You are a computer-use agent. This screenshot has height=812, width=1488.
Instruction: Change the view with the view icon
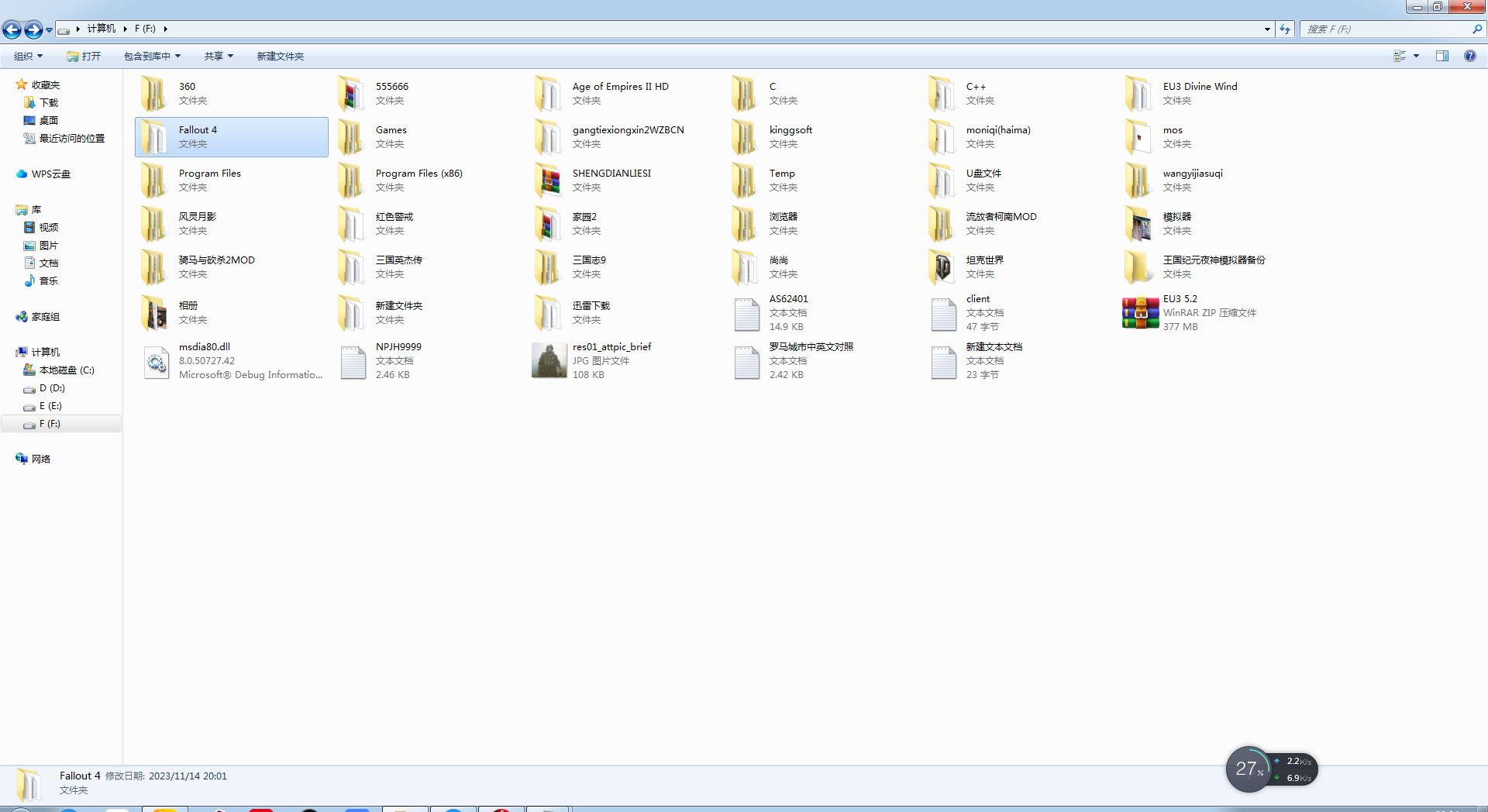click(x=1400, y=56)
